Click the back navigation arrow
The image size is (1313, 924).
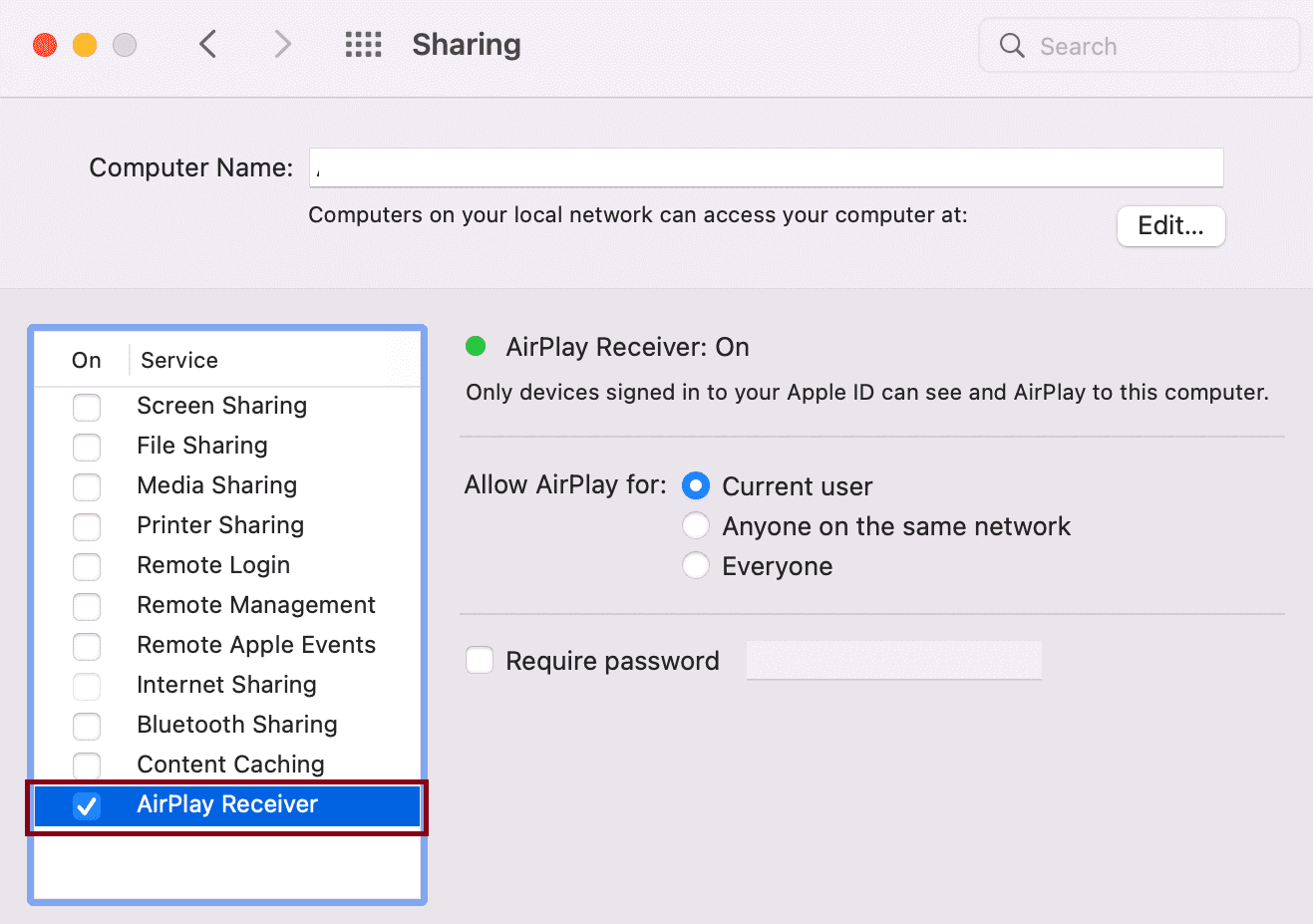(x=207, y=44)
